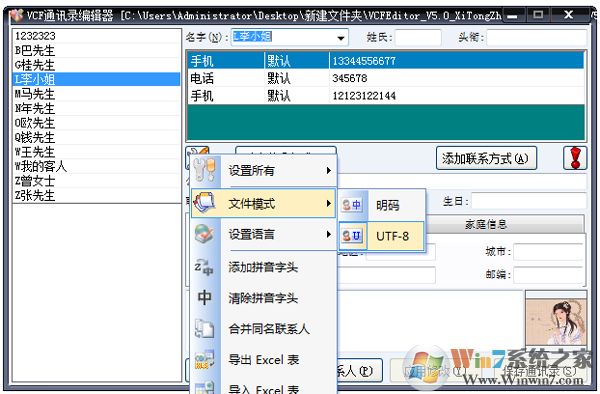
Task: Click the red exclamation mark button
Action: [x=575, y=158]
